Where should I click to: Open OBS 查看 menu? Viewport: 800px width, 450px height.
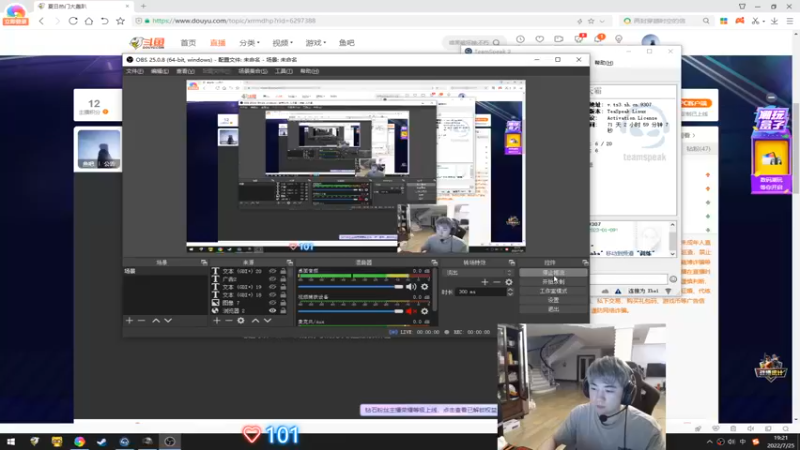point(185,71)
